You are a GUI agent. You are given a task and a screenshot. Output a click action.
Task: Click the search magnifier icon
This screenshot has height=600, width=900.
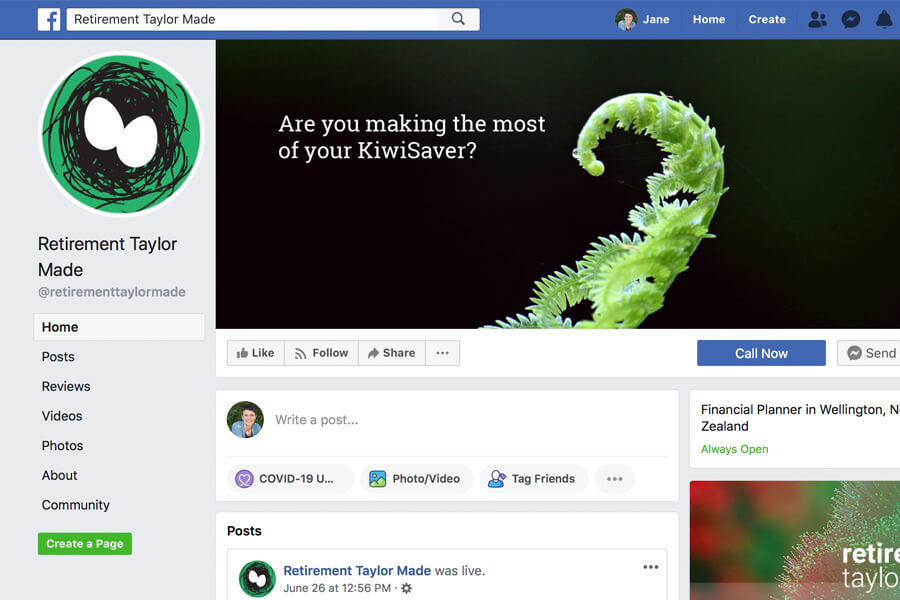[x=458, y=19]
